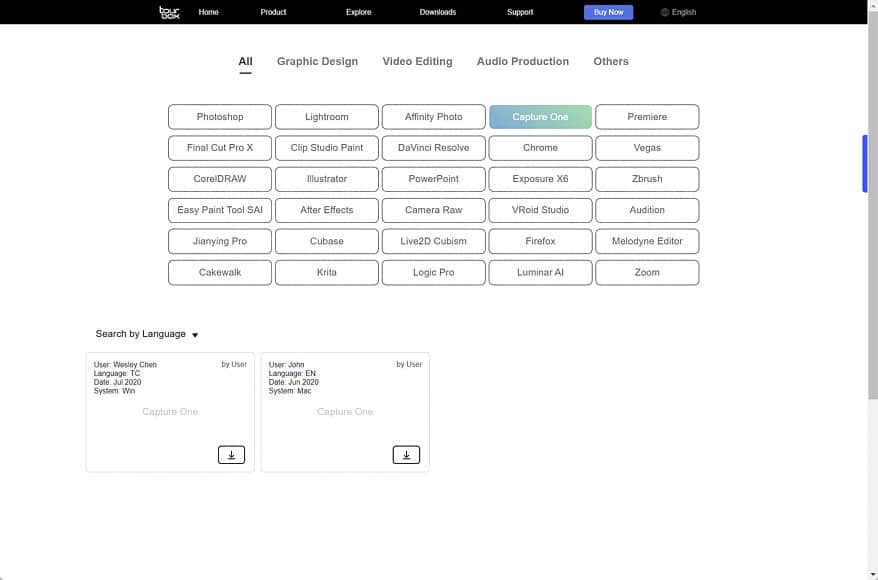Download John's Capture One preset
Screen dimensions: 878x580
coord(406,455)
